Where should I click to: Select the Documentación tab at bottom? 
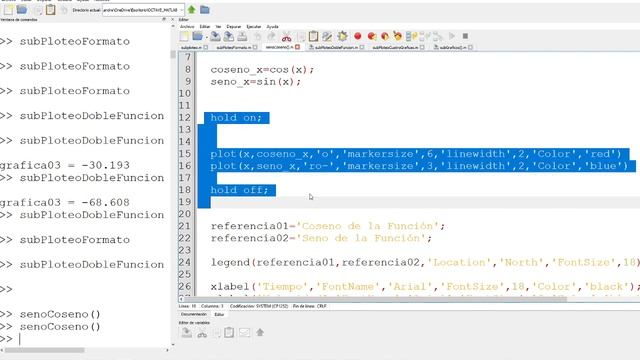click(x=193, y=314)
